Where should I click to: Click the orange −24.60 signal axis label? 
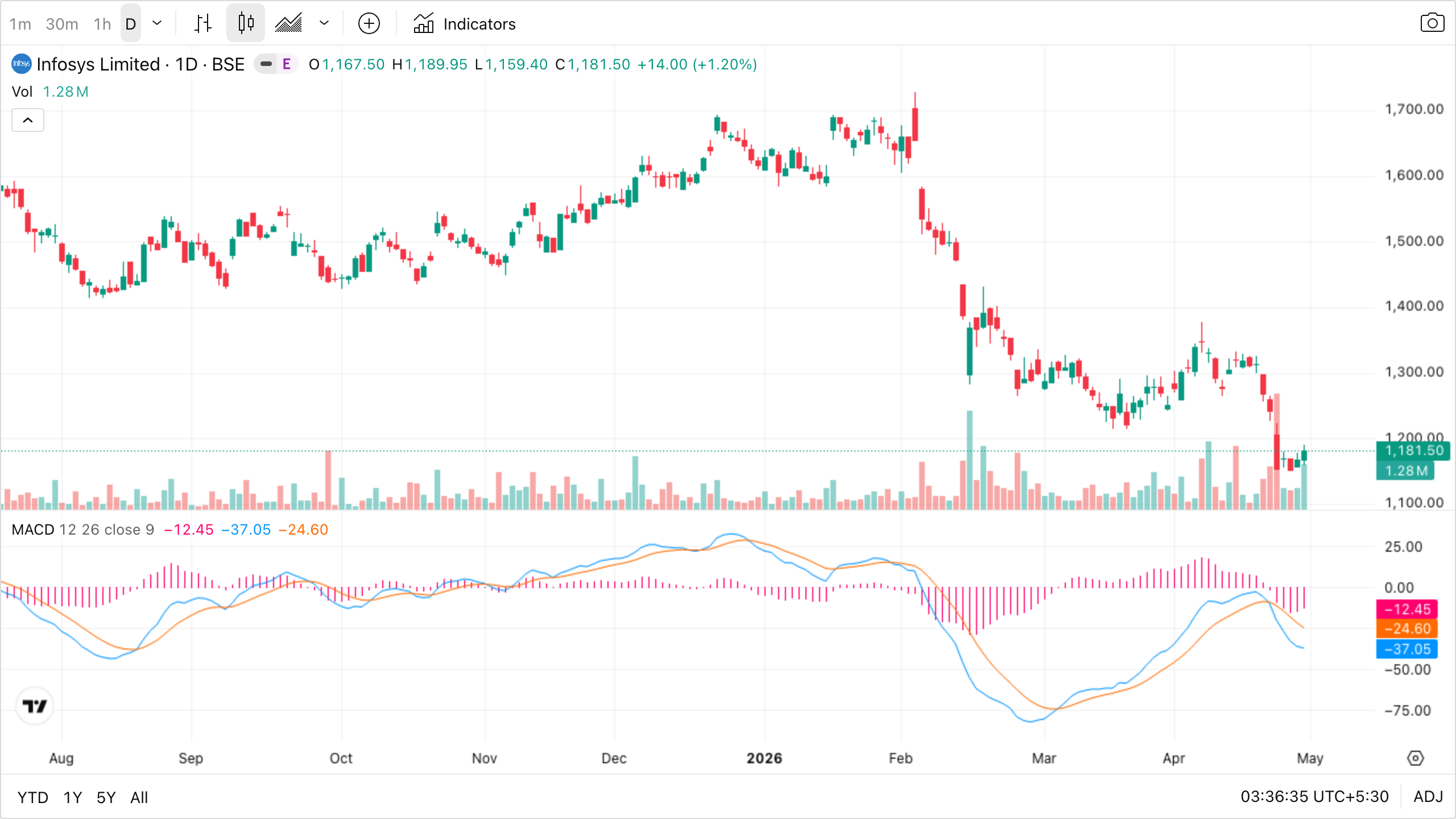[x=1407, y=629]
